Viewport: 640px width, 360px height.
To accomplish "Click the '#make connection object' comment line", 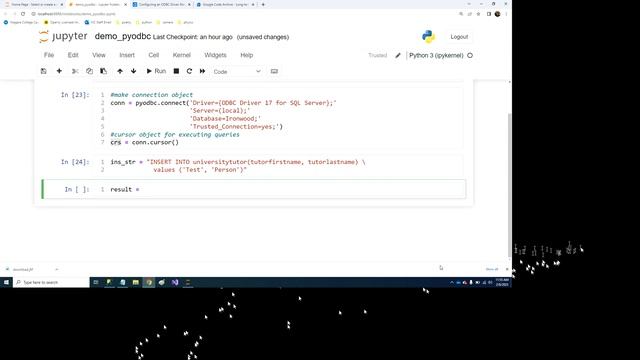I will pos(151,95).
